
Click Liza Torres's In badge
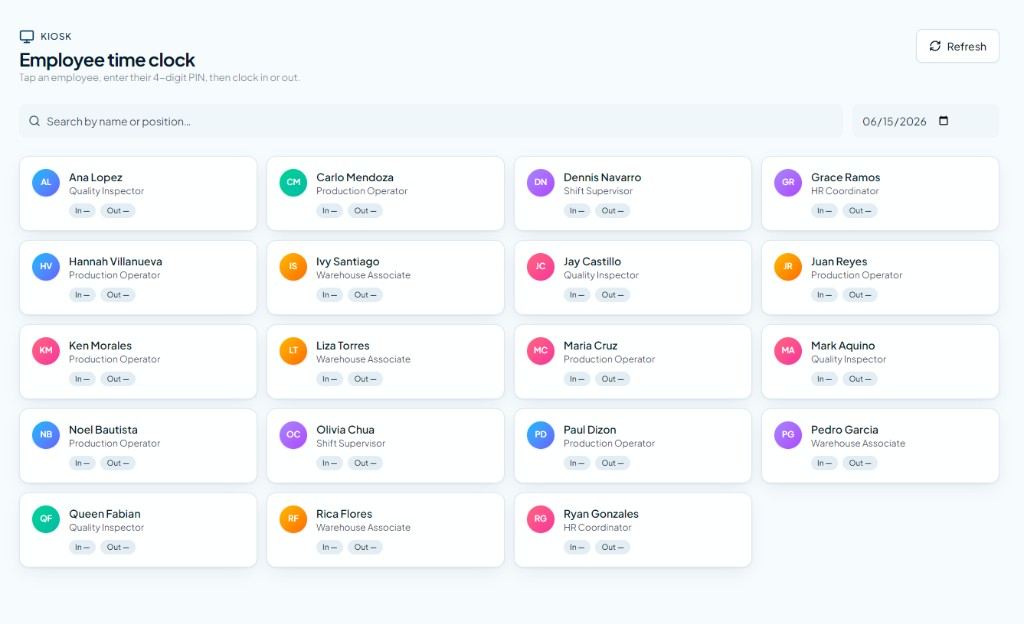point(329,379)
